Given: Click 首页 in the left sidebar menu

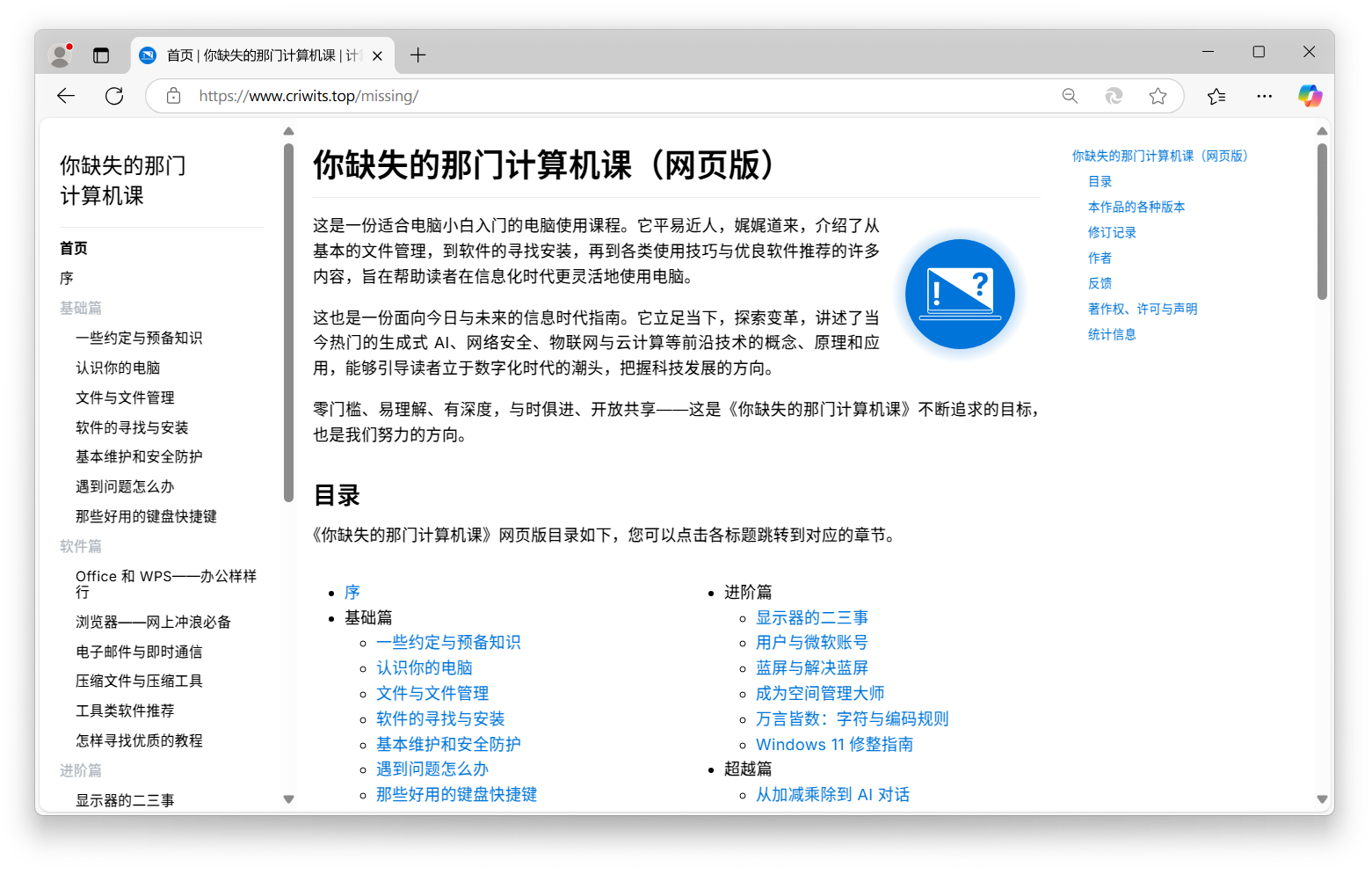Looking at the screenshot, I should 74,248.
